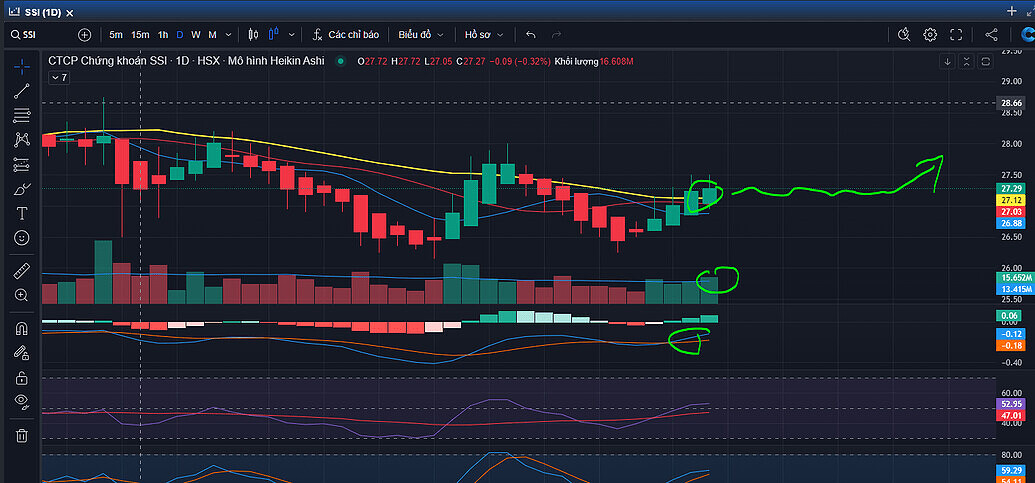Open the Các chỉ báo indicators menu

[346, 35]
